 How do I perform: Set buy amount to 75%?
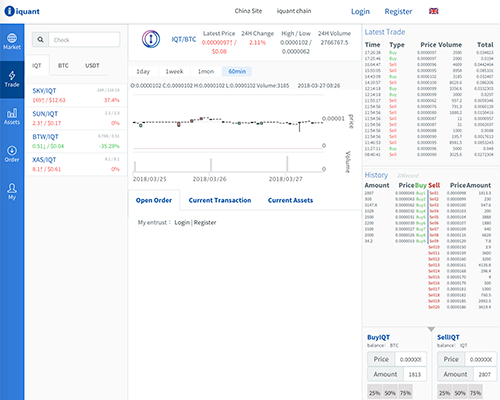click(x=405, y=393)
